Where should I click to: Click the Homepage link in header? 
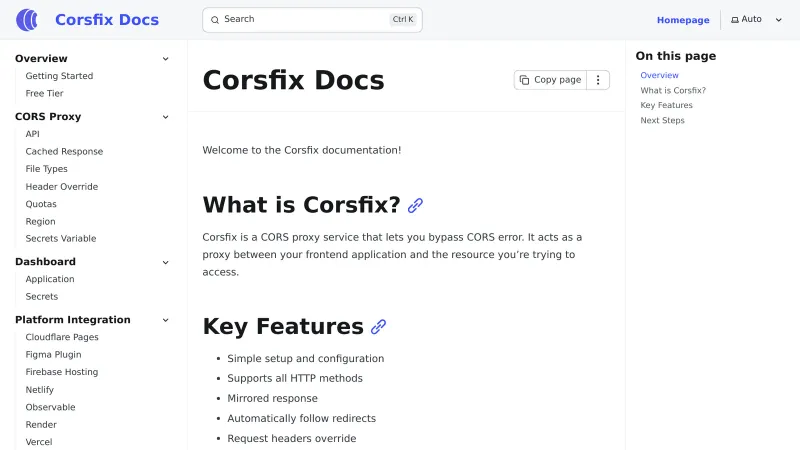pyautogui.click(x=683, y=20)
